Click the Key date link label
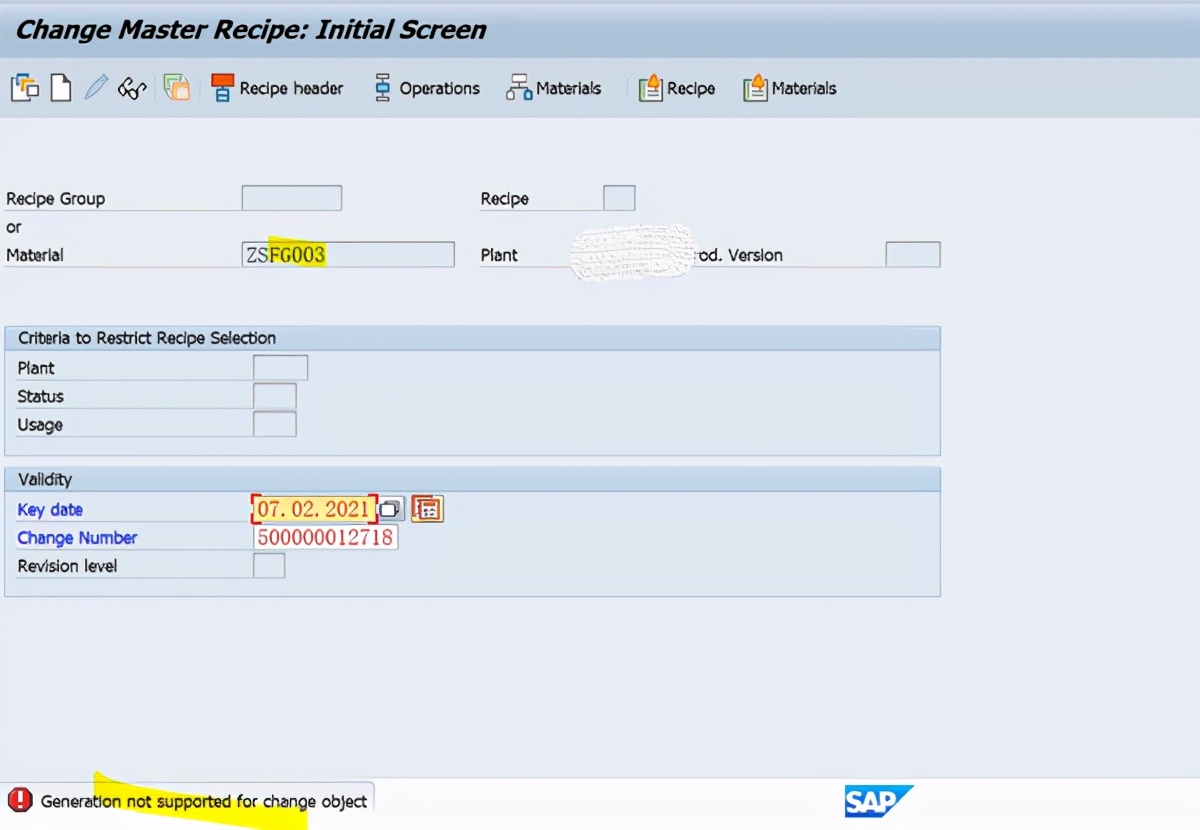 [50, 509]
